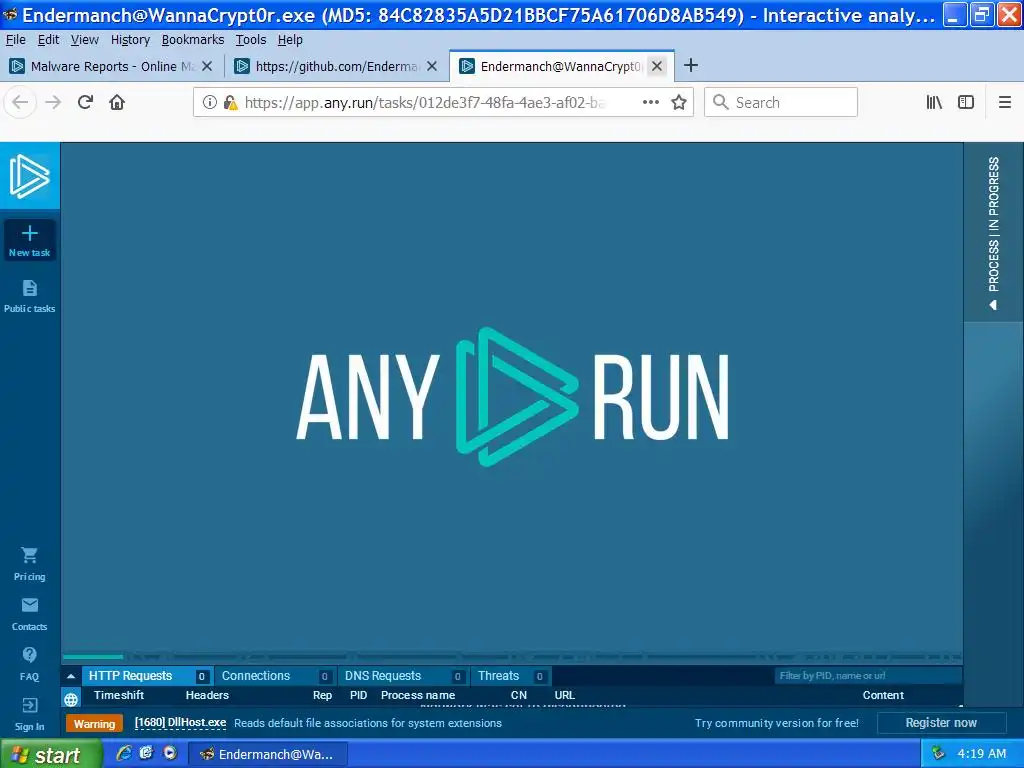The height and width of the screenshot is (768, 1024).
Task: Click the Headers column header
Action: click(x=207, y=696)
